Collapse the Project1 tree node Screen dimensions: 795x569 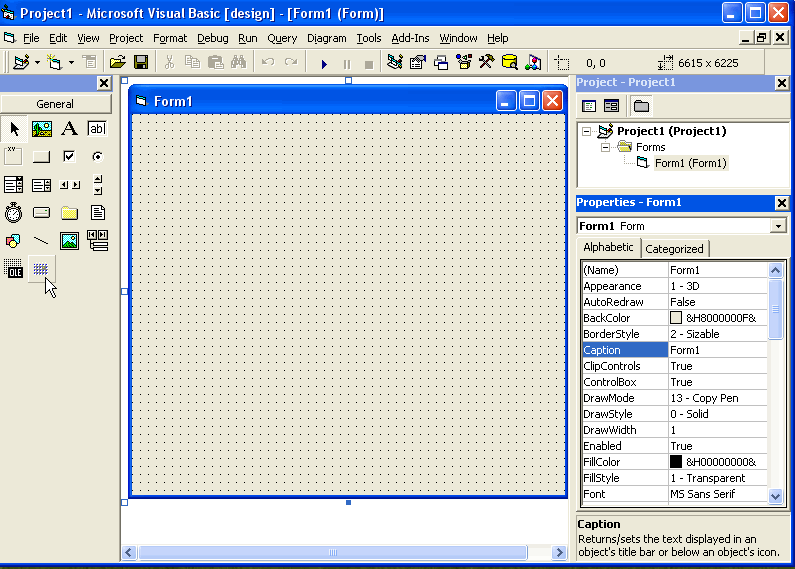click(x=587, y=131)
